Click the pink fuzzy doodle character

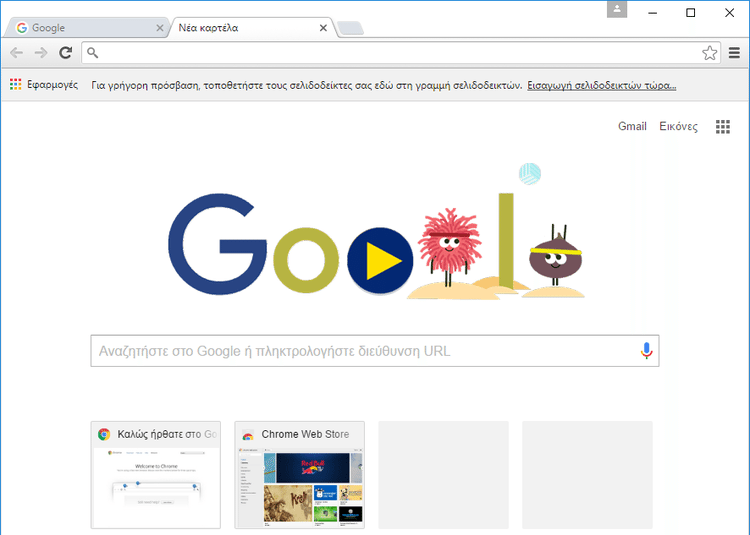tap(450, 246)
